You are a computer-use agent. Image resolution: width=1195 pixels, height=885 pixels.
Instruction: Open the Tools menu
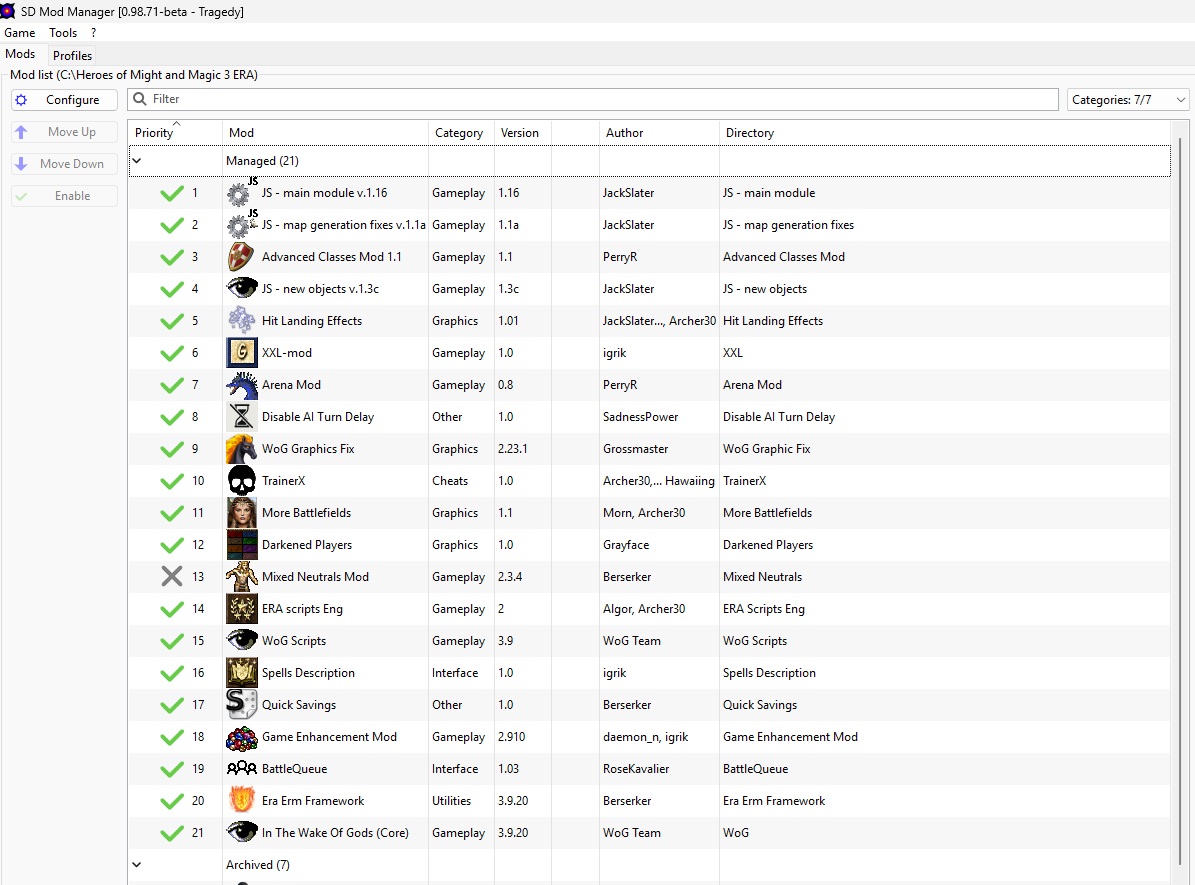coord(63,33)
